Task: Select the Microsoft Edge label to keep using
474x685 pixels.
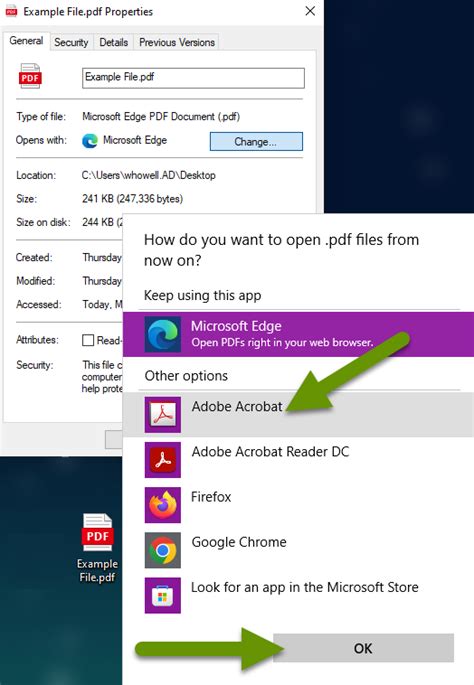Action: pos(236,326)
